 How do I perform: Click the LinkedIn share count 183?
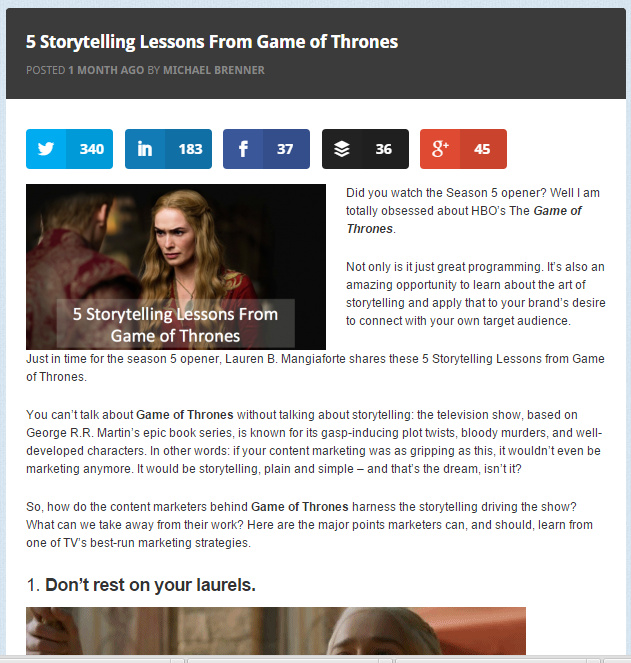point(190,149)
